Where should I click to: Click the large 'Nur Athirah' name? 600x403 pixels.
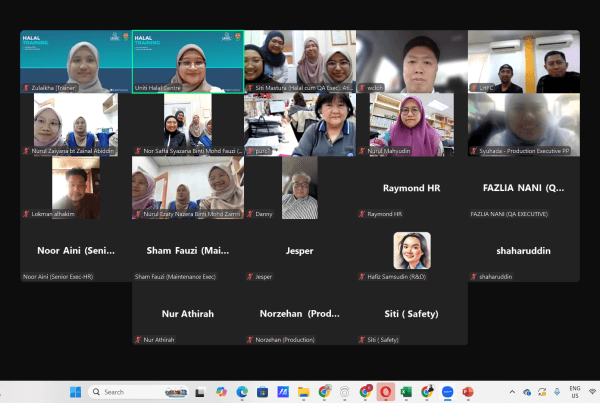pos(188,314)
